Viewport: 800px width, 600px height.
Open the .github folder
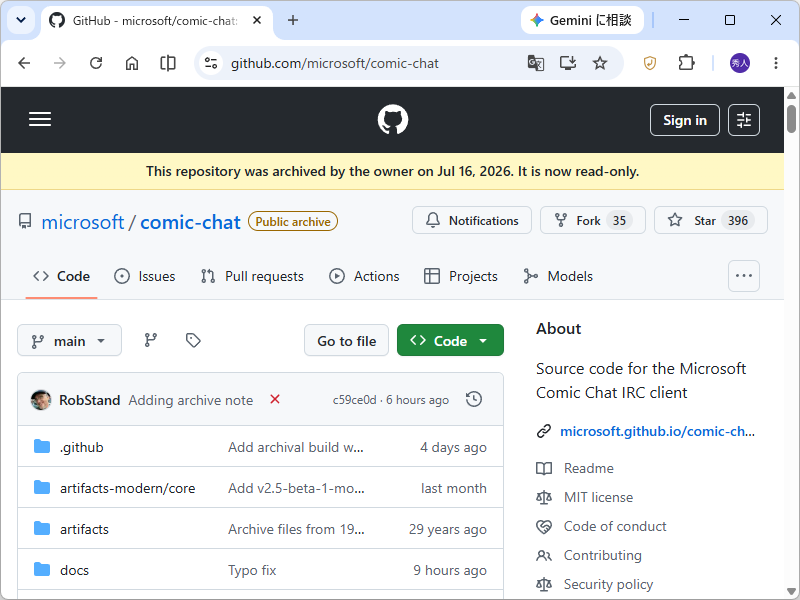tap(82, 447)
